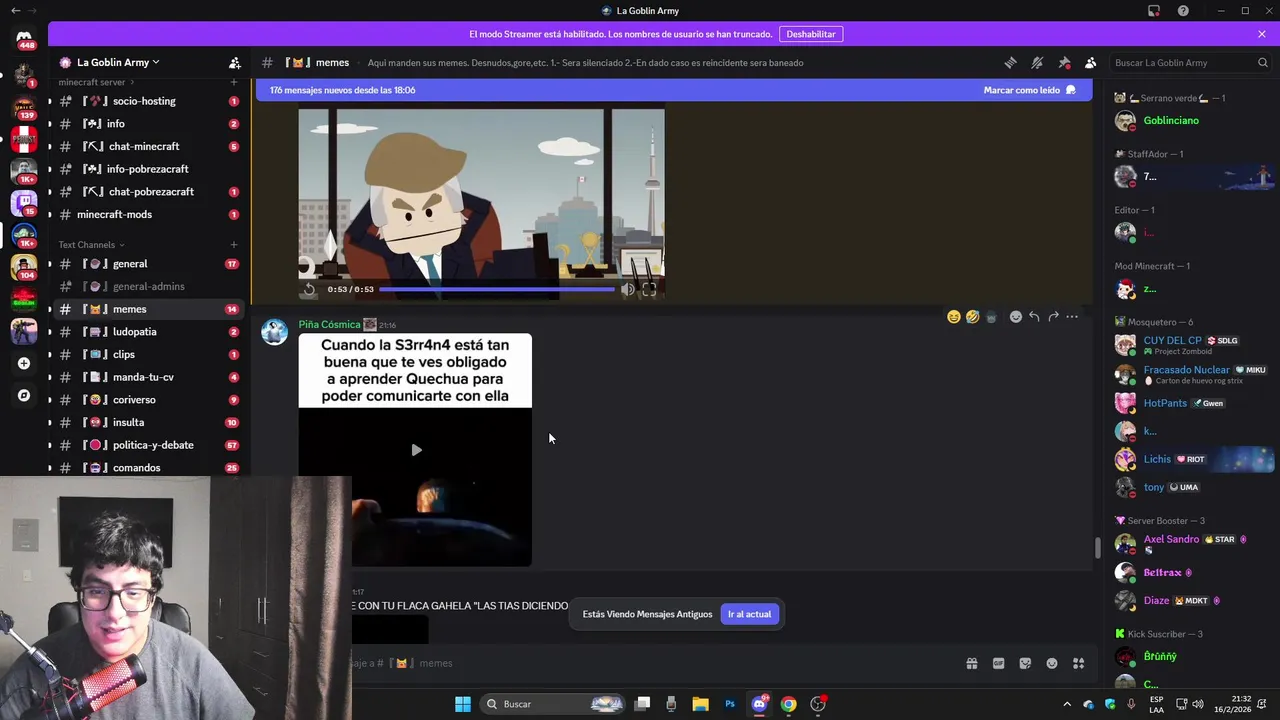Add reaction emoji icon on message

1016,317
